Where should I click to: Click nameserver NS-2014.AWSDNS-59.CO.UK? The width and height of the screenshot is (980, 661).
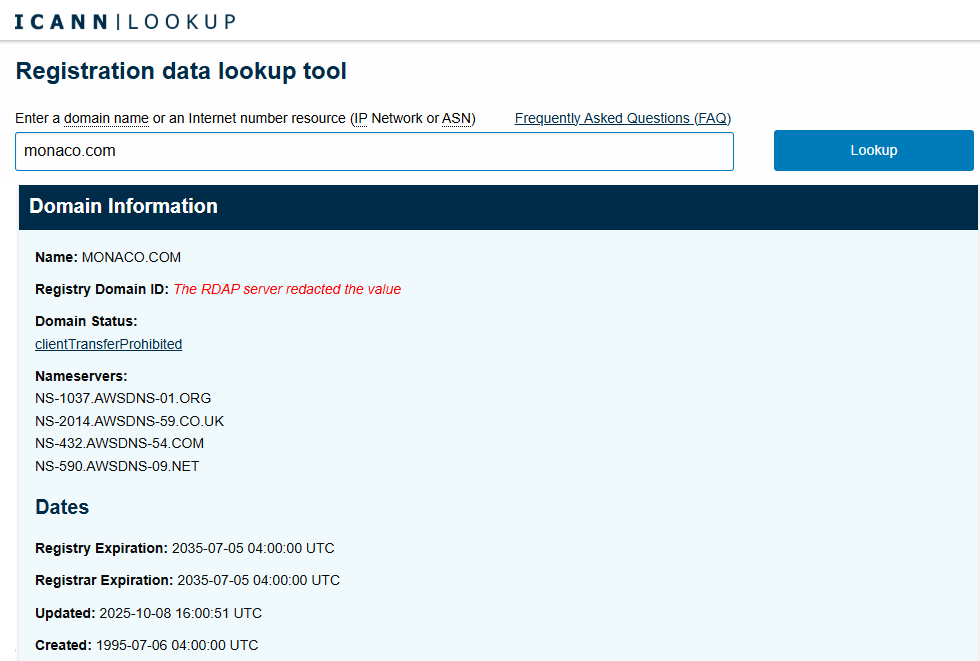click(129, 421)
